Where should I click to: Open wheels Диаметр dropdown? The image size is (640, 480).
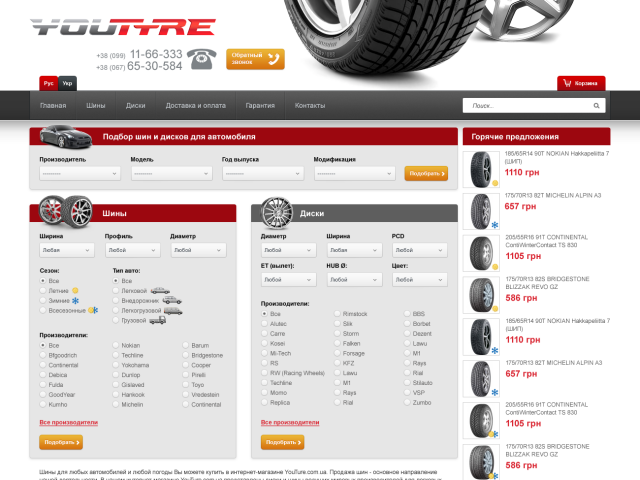pos(288,250)
